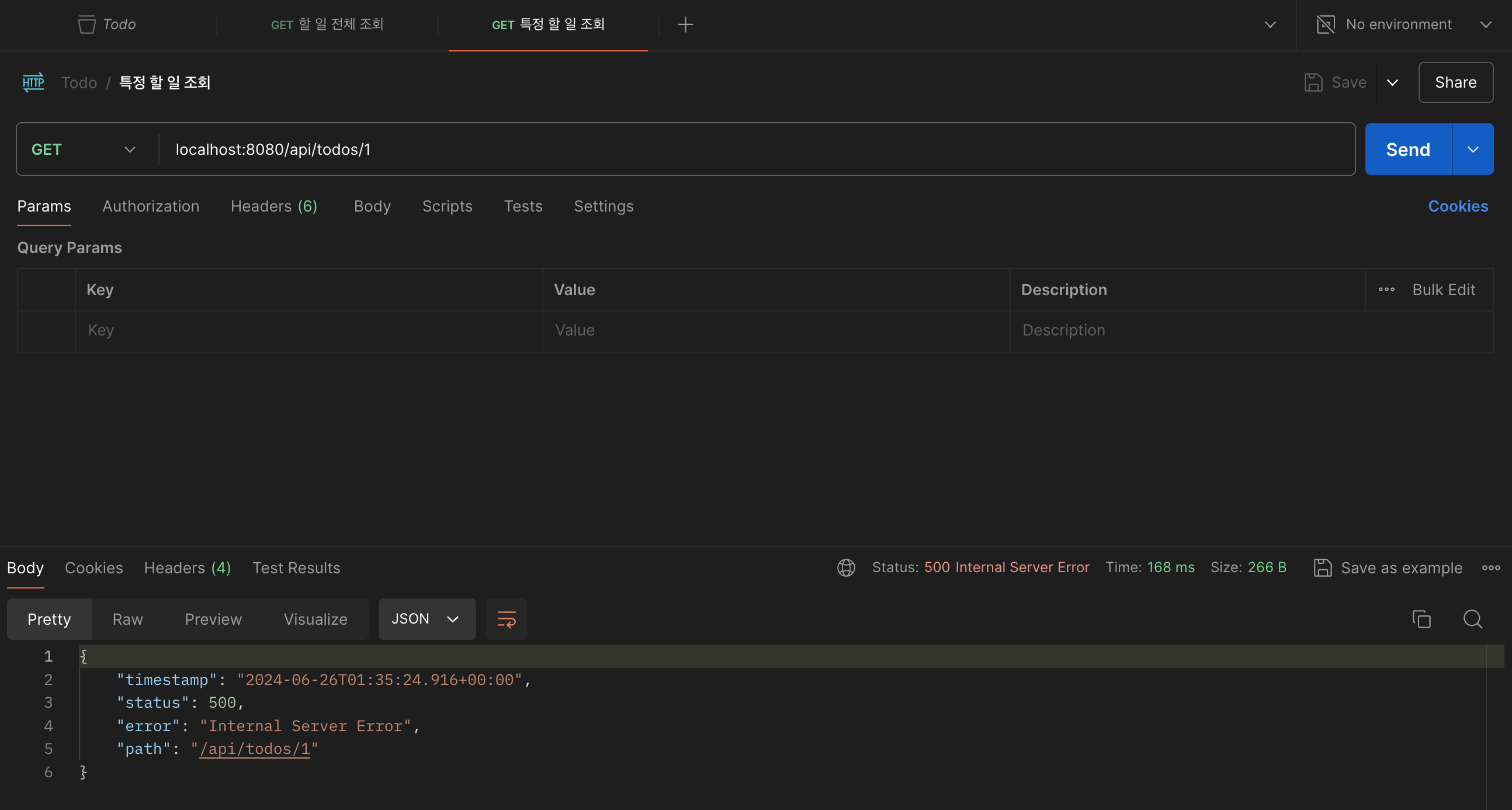Viewport: 1512px width, 810px height.
Task: Click the HTTP request type icon
Action: point(33,82)
